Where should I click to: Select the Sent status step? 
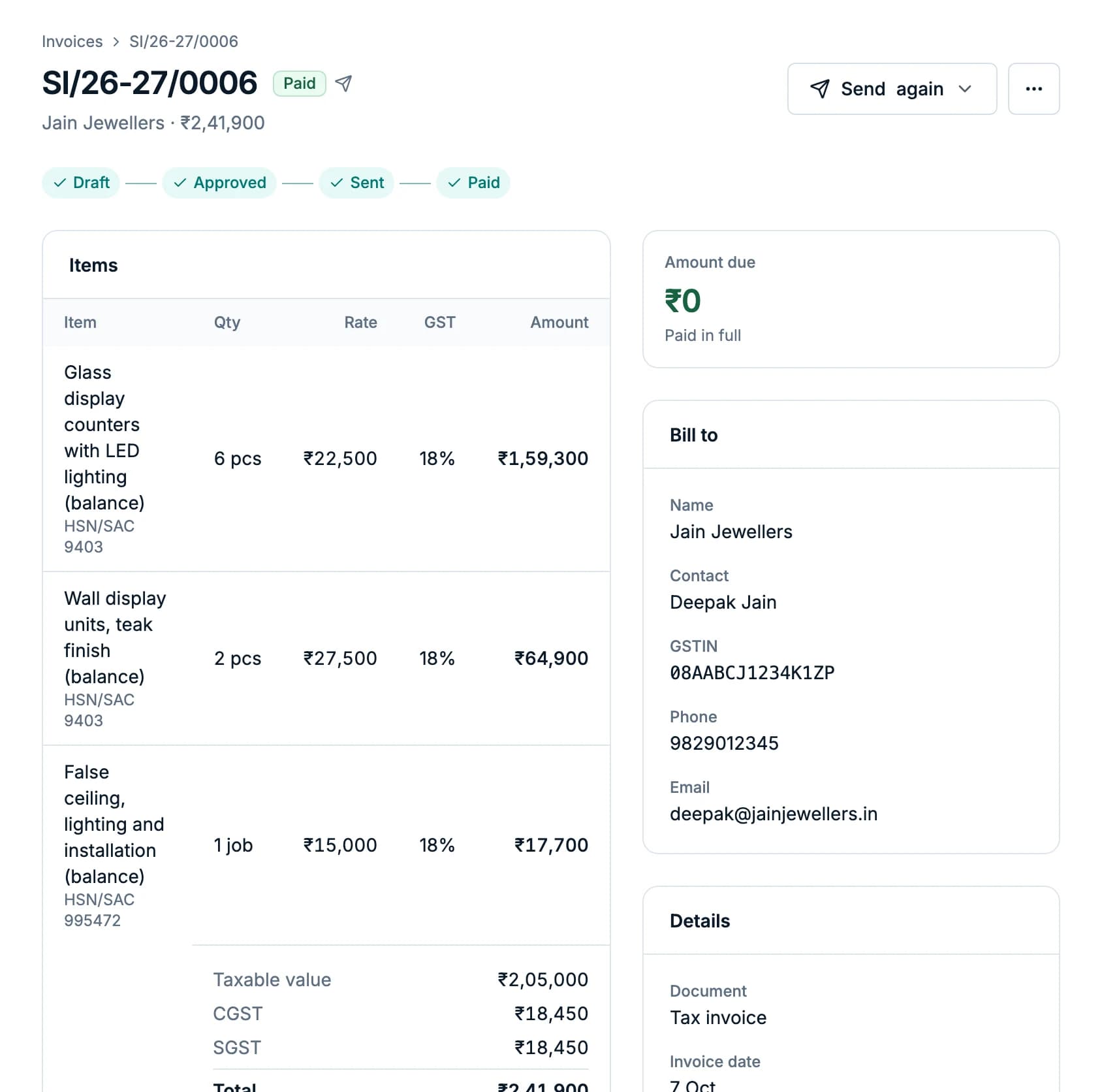click(x=356, y=182)
